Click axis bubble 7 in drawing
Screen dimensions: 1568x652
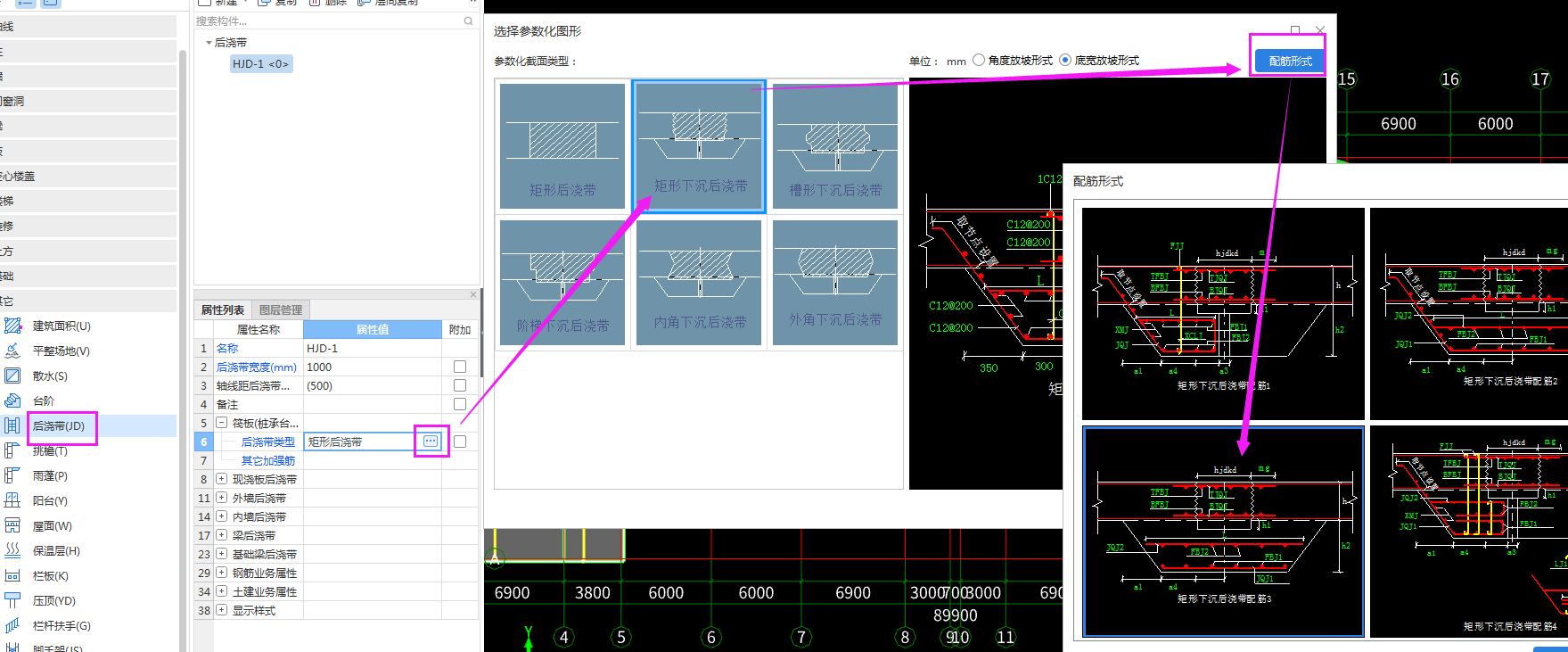(801, 637)
